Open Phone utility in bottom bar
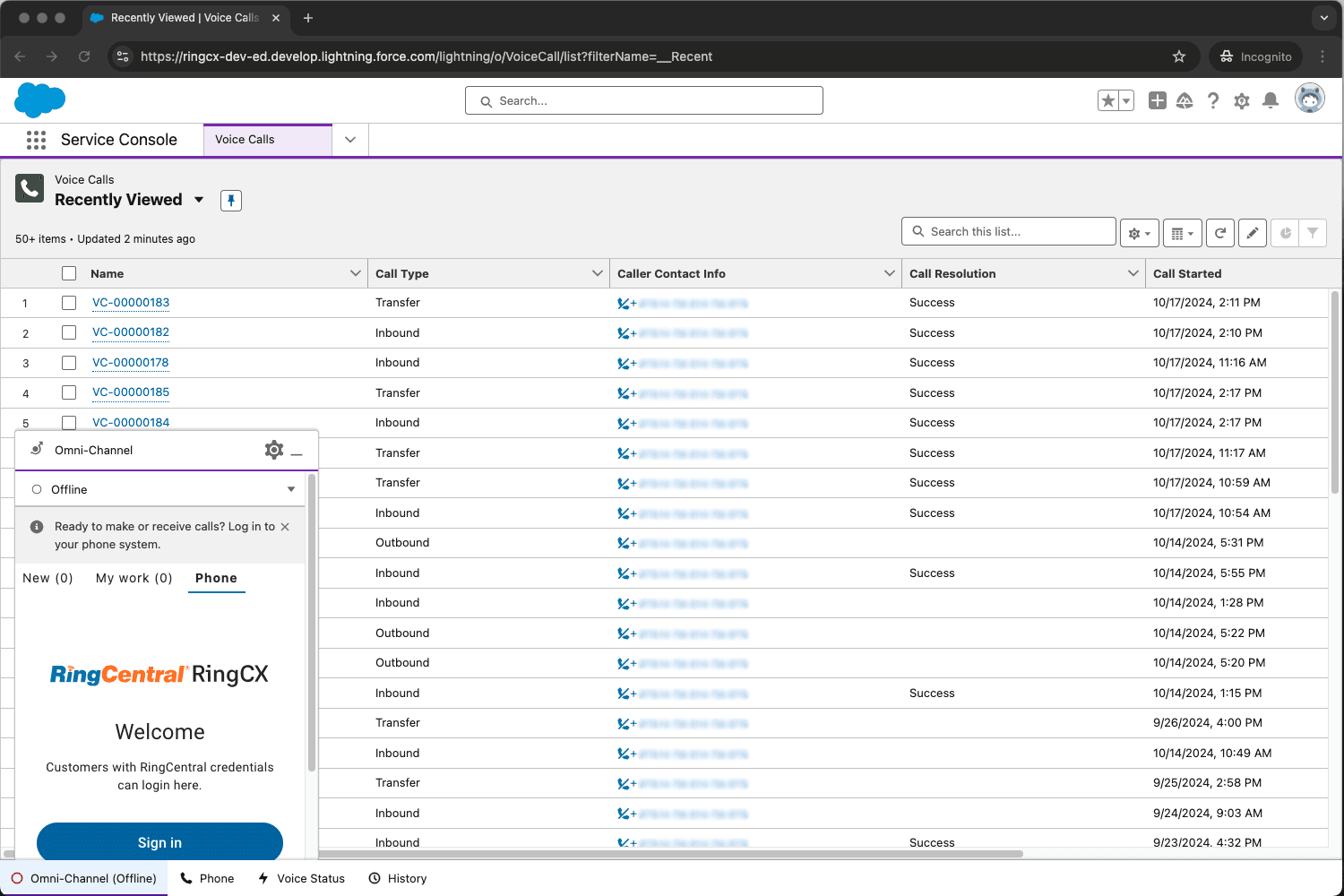Screen dimensions: 1344x896 [x=207, y=878]
